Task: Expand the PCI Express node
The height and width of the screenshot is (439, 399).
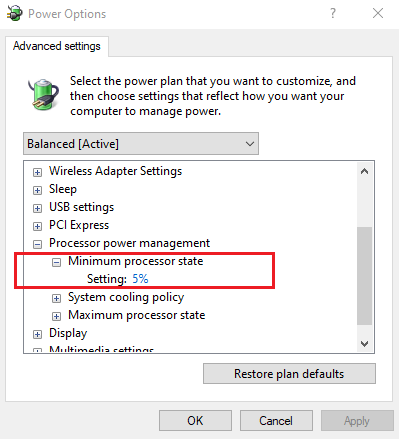Action: tap(37, 226)
